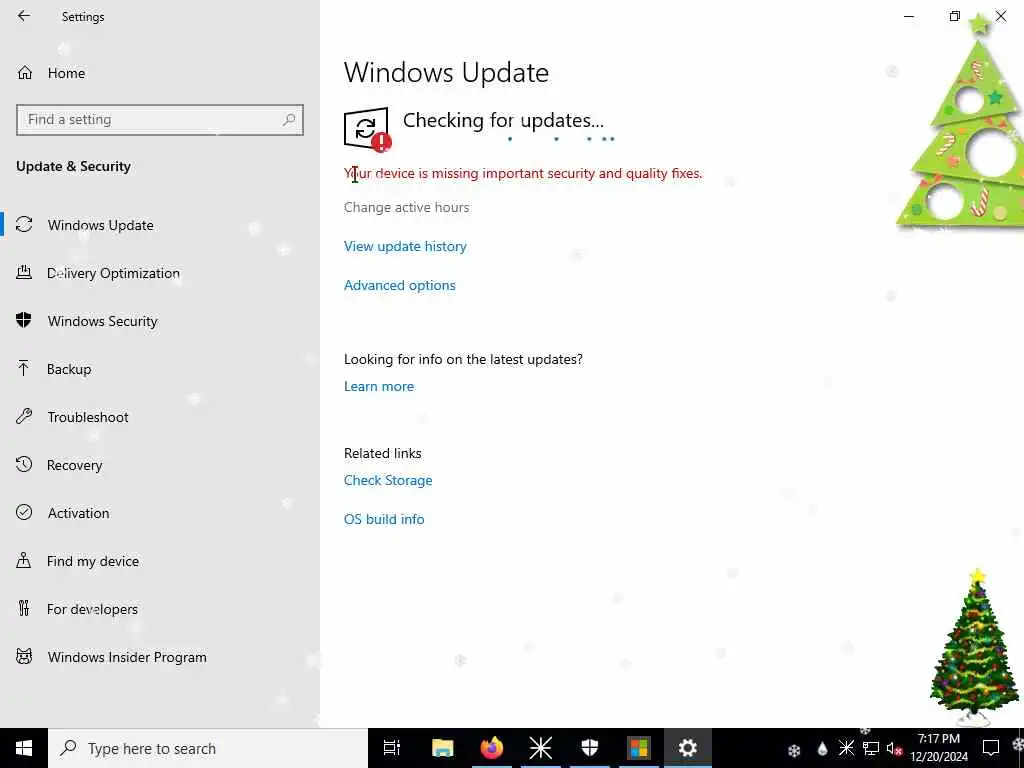Viewport: 1024px width, 768px height.
Task: Click the muted volume tray icon
Action: coord(894,748)
